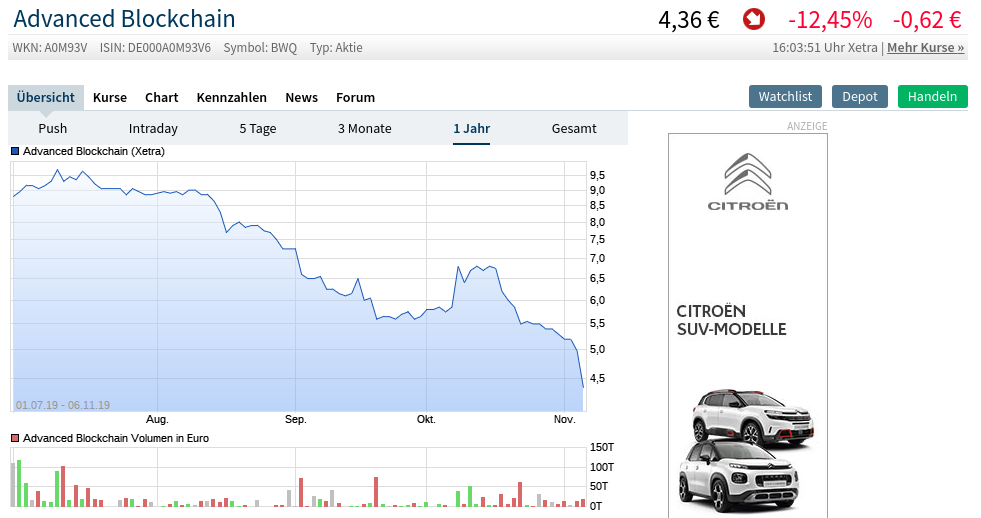Click the Nov. axis label

coord(564,419)
